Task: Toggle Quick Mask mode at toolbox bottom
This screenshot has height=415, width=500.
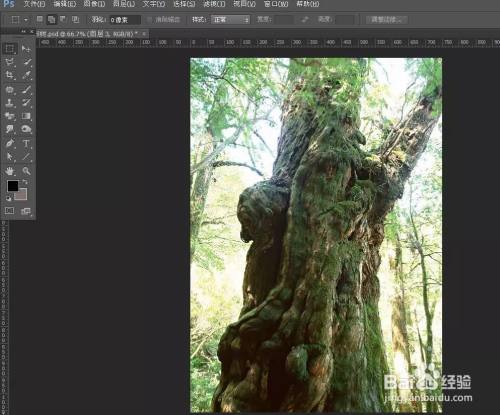Action: [9, 211]
